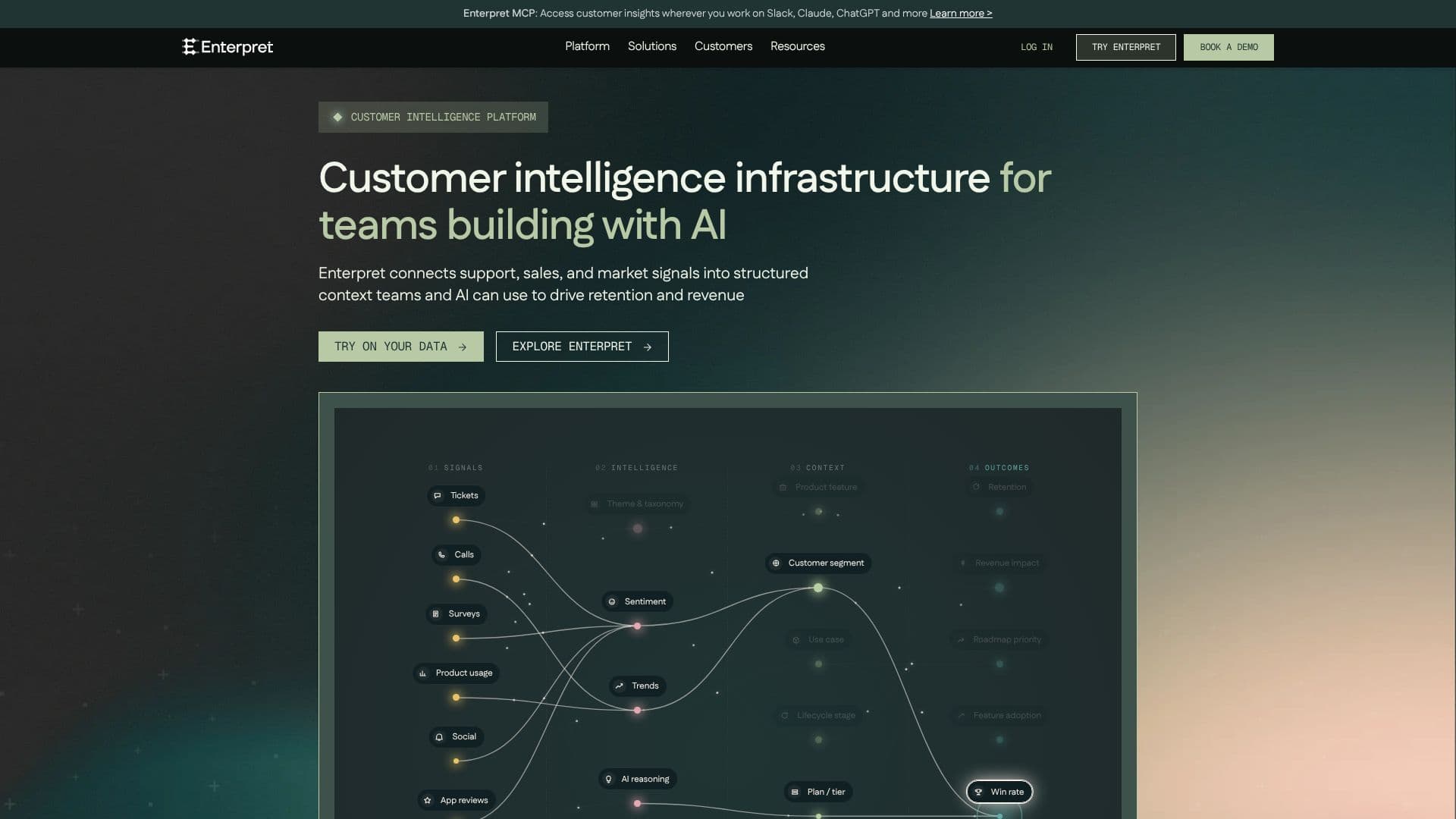Click the Product usage bar chart icon
The image size is (1456, 819).
pos(422,673)
